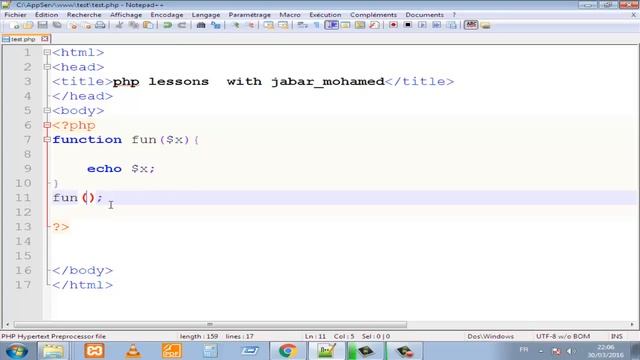The width and height of the screenshot is (640, 360).
Task: Open the Exécution menu
Action: click(325, 15)
